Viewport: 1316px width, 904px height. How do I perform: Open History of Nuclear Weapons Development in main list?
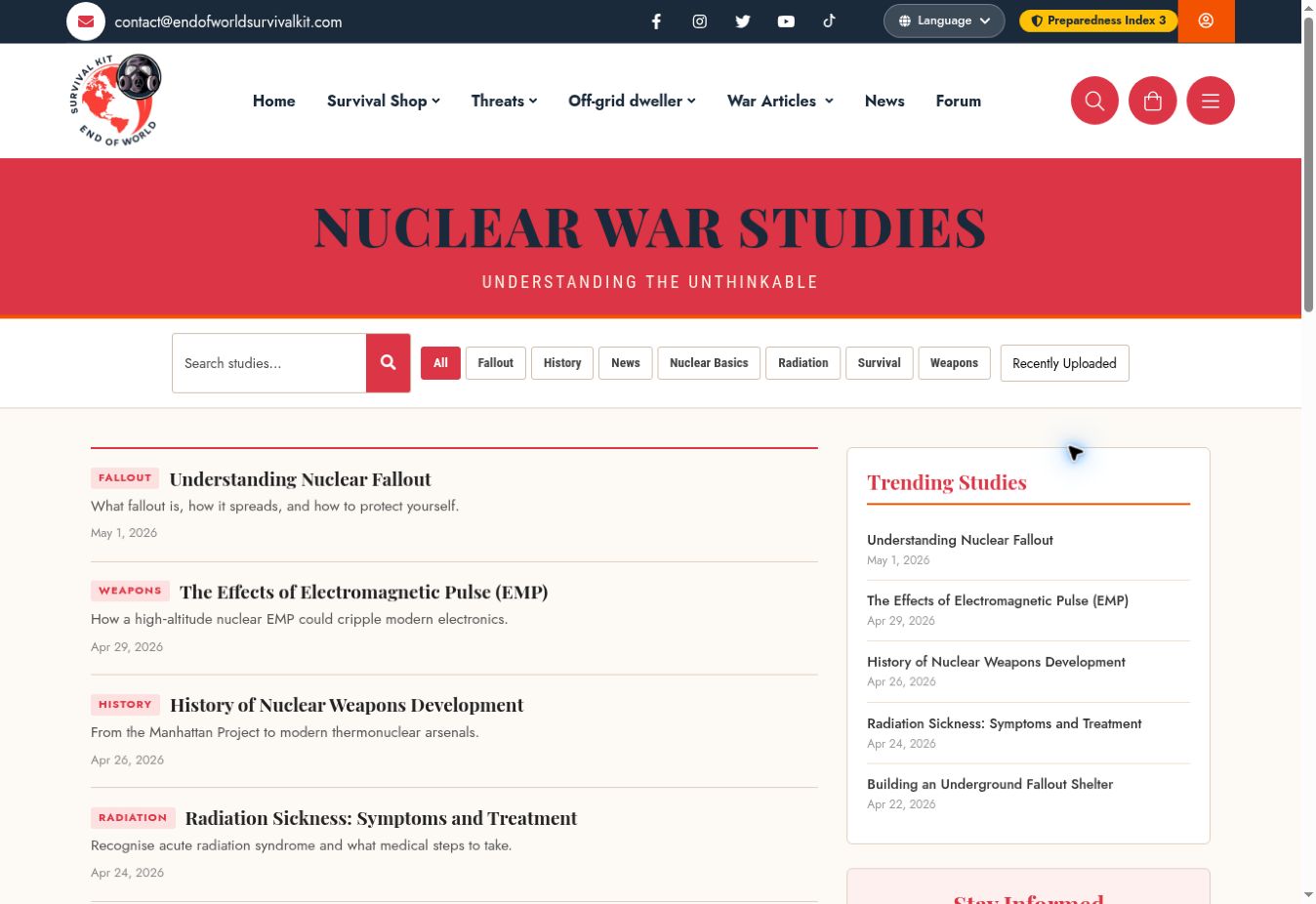[x=347, y=705]
